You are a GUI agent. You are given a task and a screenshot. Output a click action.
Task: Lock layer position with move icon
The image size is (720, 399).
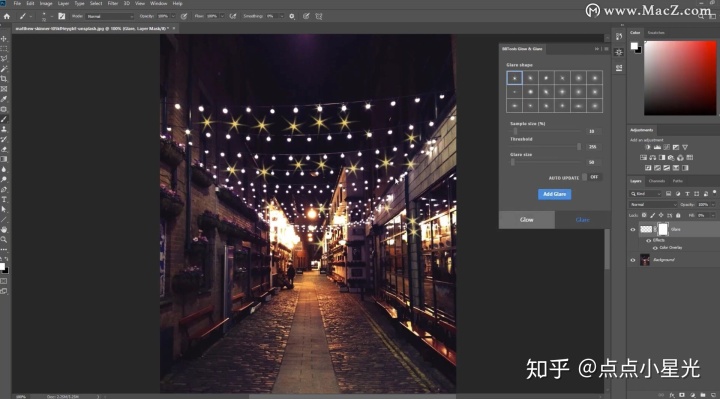[661, 215]
